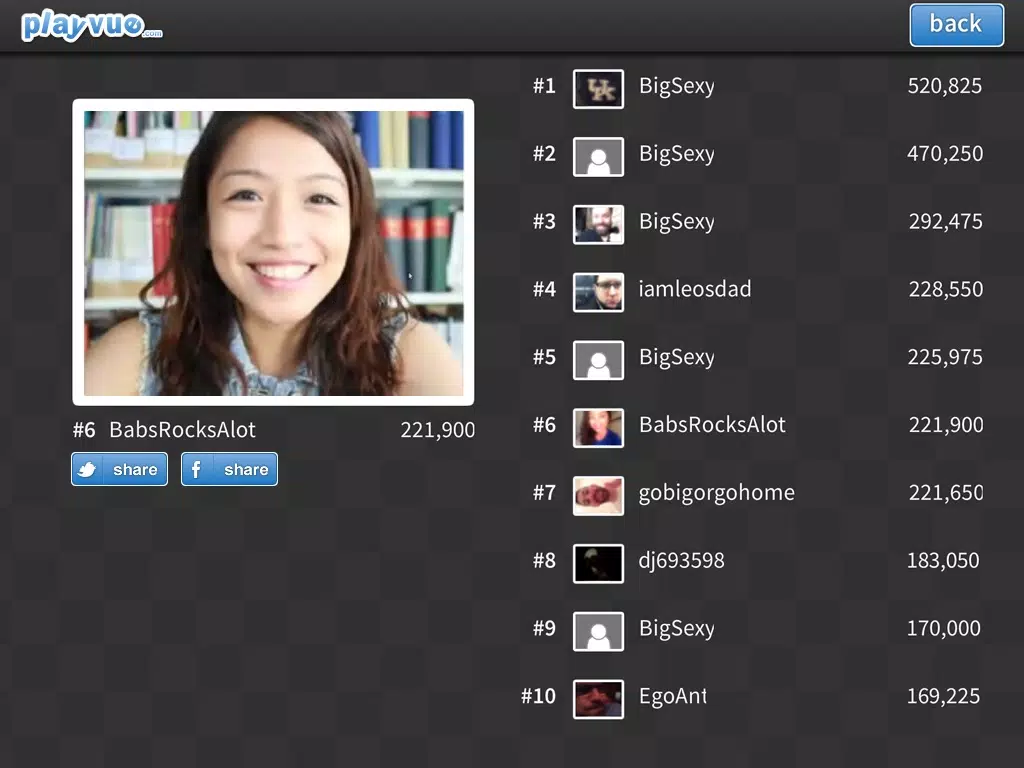Screen dimensions: 1024x768
Task: Open EgoAnt avatar thumbnail
Action: pos(598,699)
